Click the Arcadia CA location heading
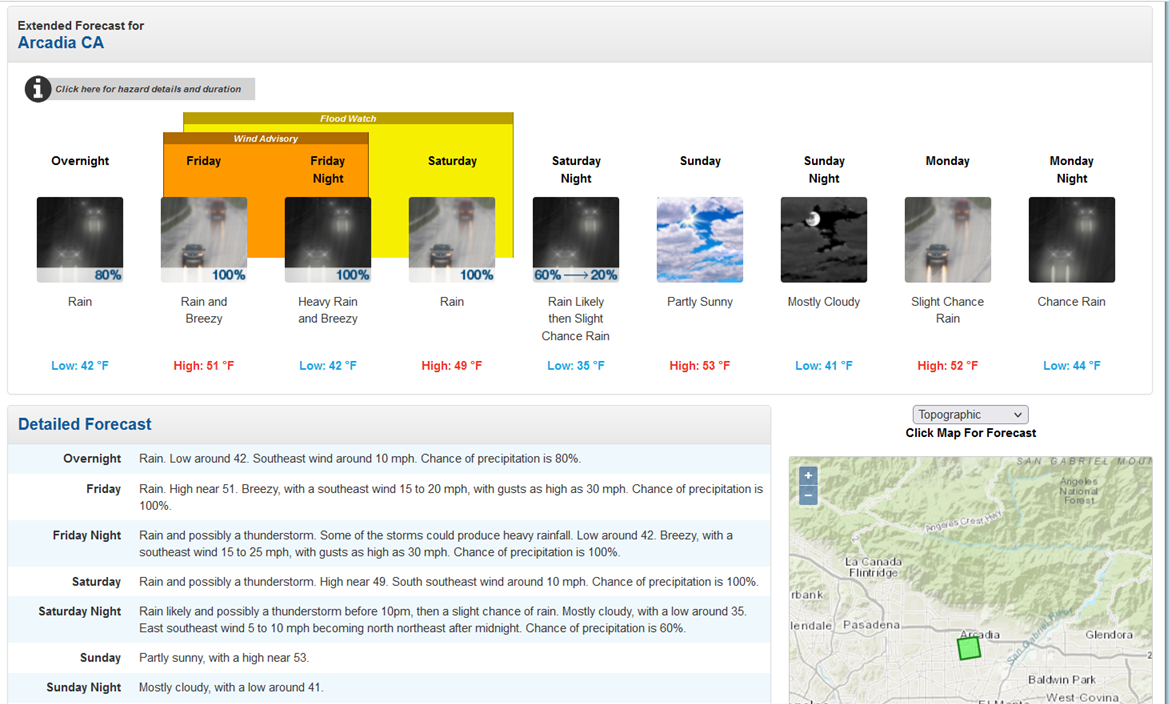The height and width of the screenshot is (704, 1169). (61, 43)
